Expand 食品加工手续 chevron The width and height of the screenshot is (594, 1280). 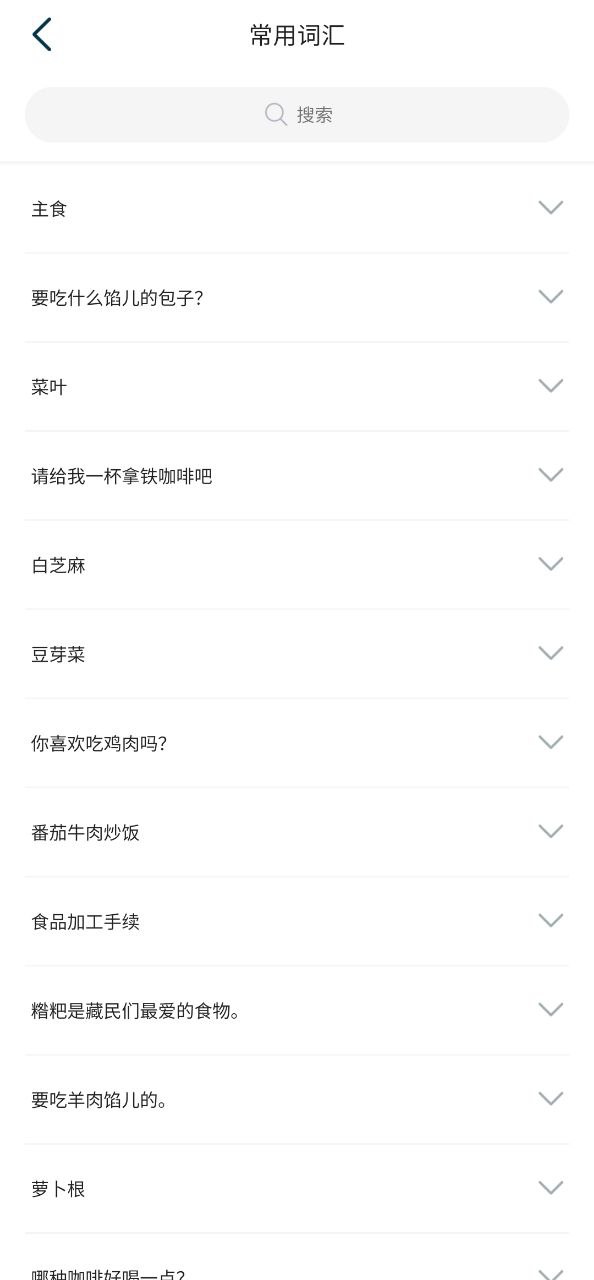coord(551,920)
